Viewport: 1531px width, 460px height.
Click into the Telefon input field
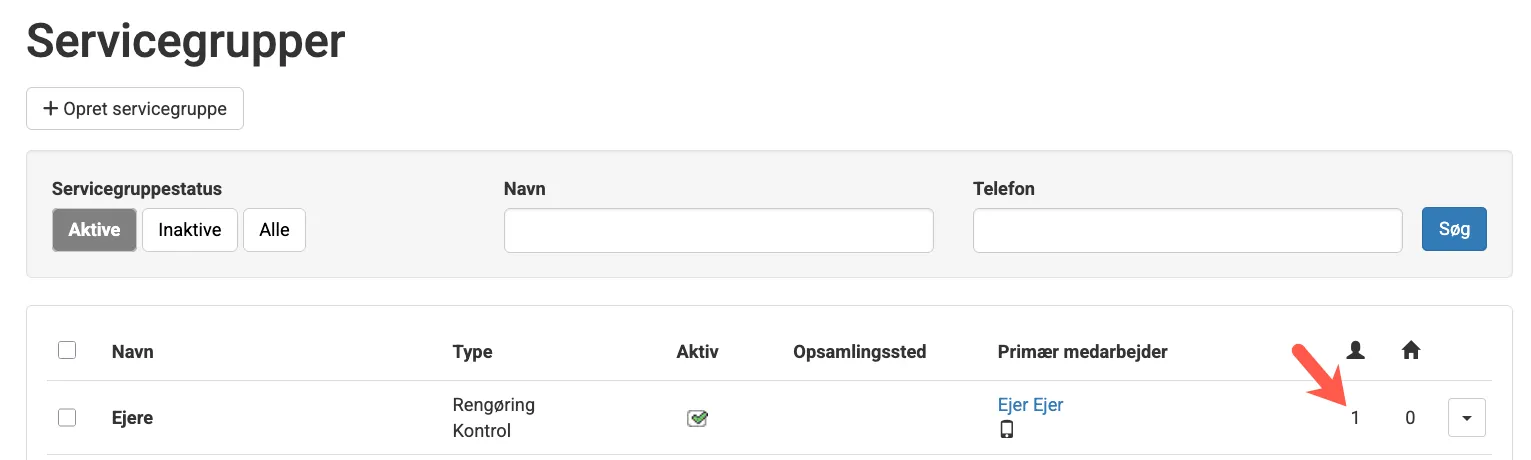(1187, 231)
